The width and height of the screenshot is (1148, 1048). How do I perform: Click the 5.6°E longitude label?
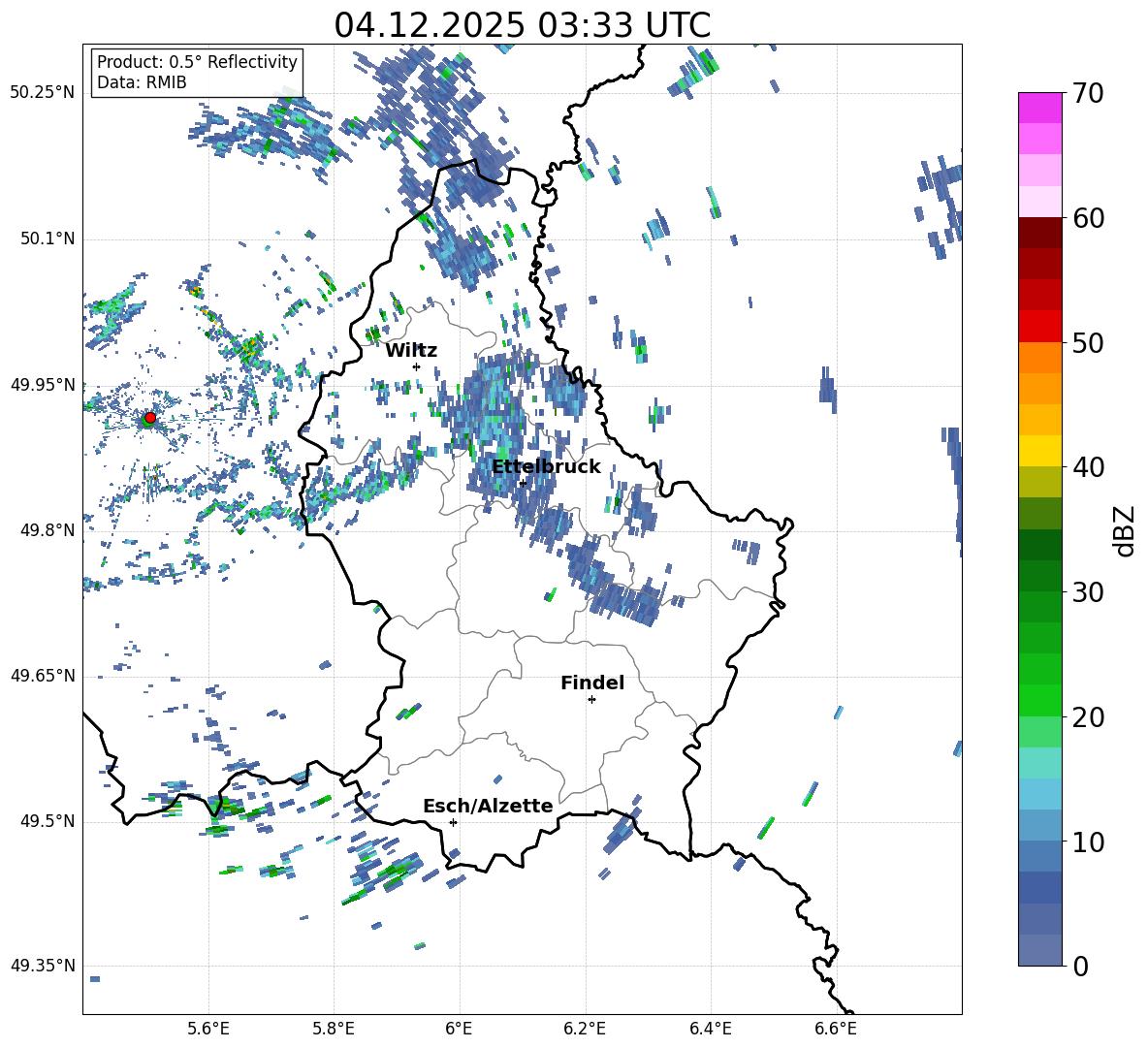[208, 1029]
